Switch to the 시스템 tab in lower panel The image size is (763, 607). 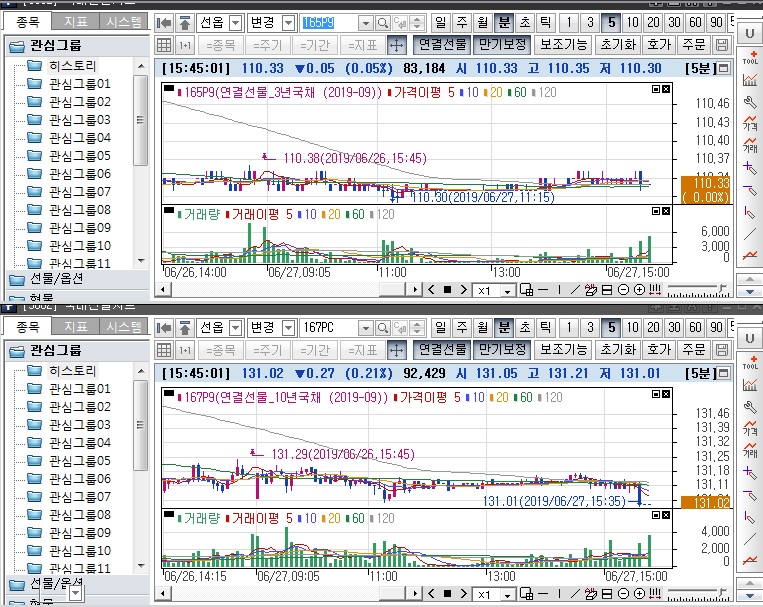[x=123, y=327]
